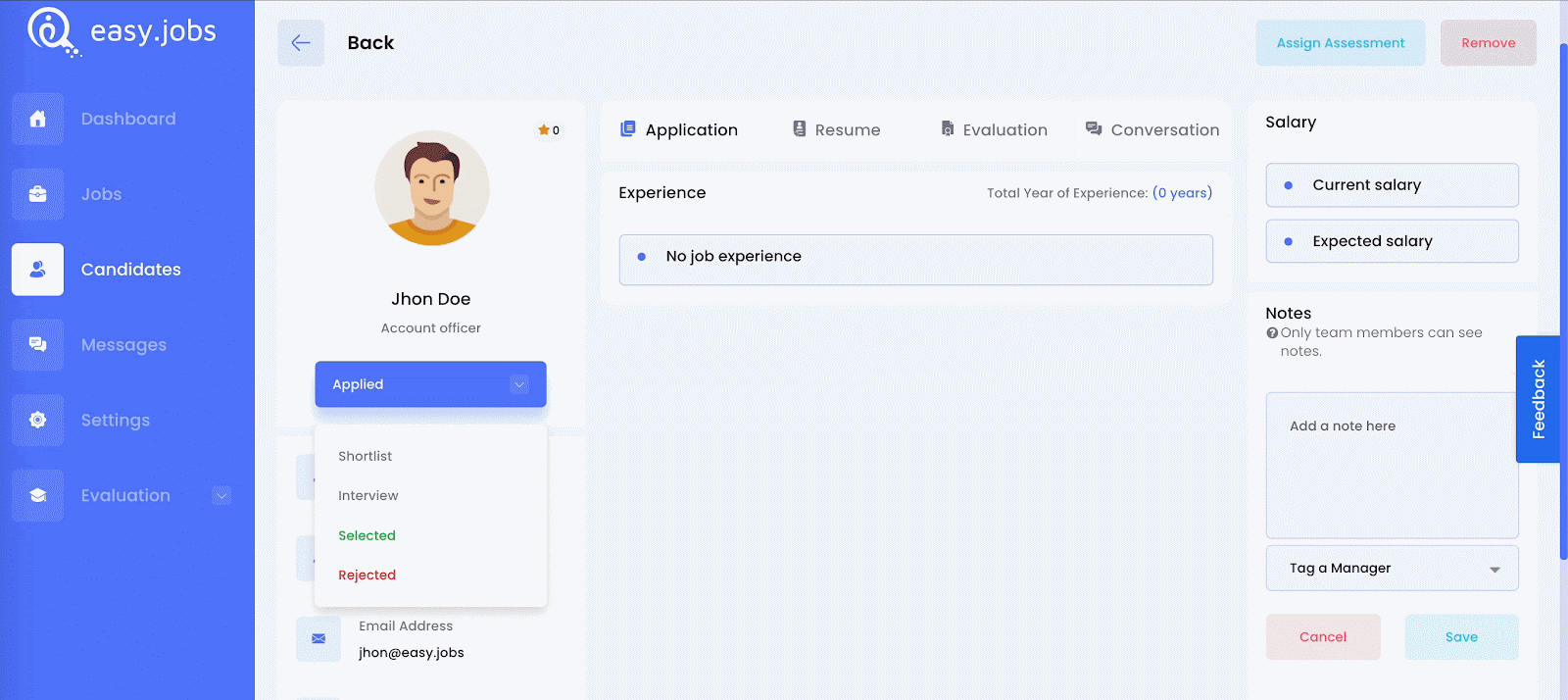1568x700 pixels.
Task: Click the Conversation tab chat icon
Action: click(x=1094, y=128)
